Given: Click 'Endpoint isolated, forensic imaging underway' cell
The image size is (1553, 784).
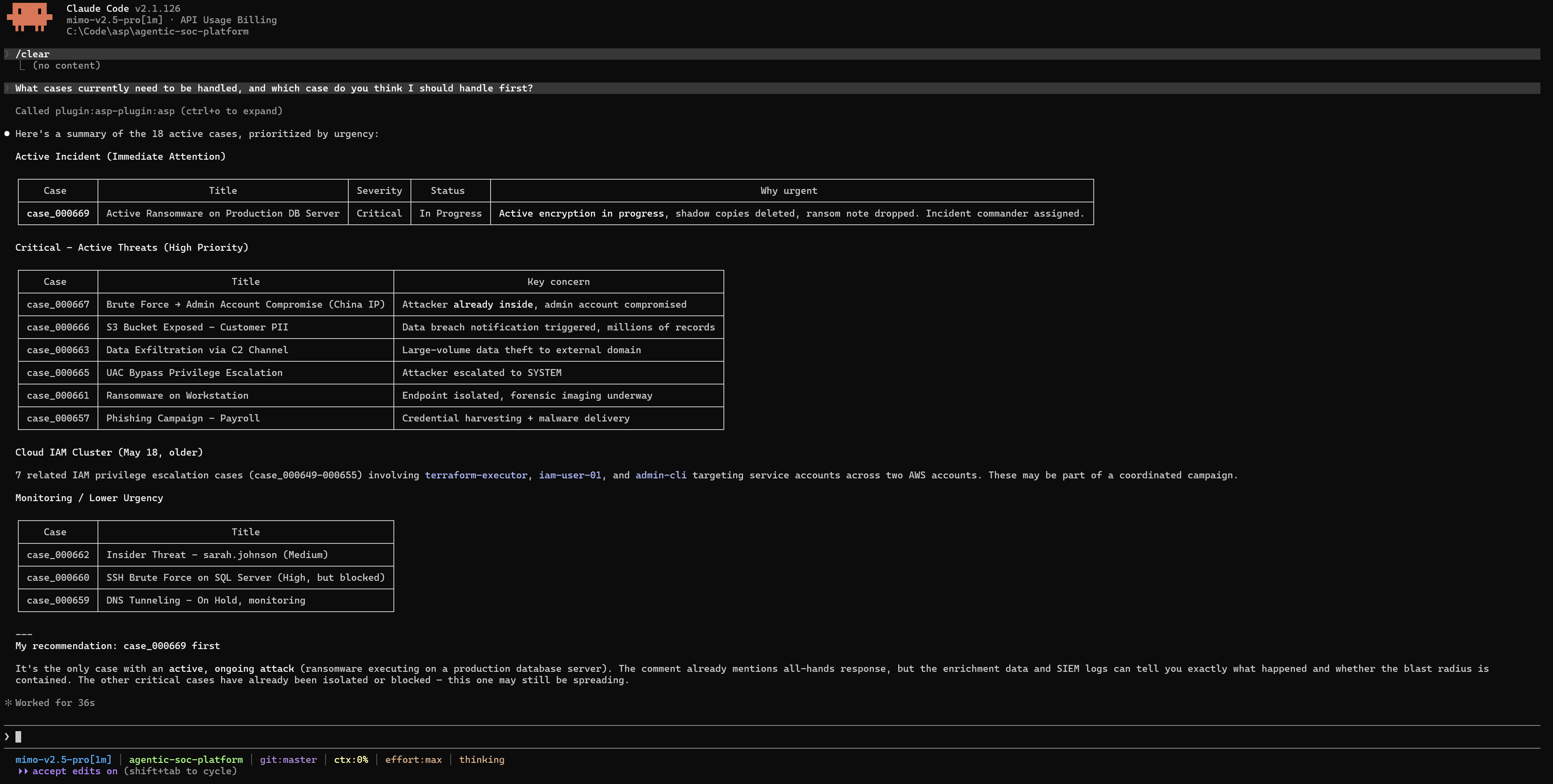Looking at the screenshot, I should pos(558,395).
